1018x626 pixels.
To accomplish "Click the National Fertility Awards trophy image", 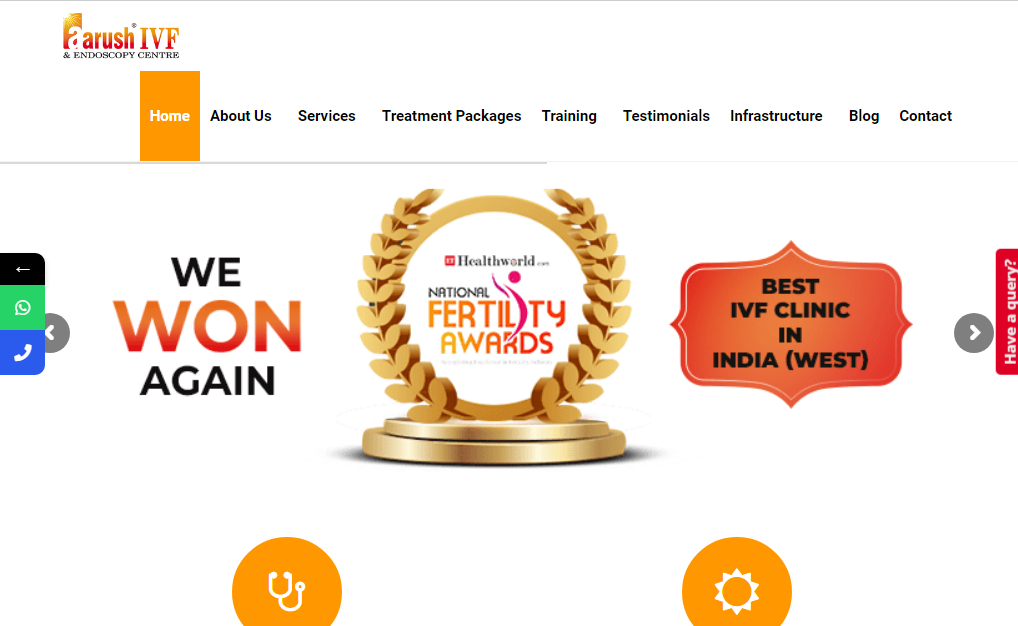I will tap(495, 327).
